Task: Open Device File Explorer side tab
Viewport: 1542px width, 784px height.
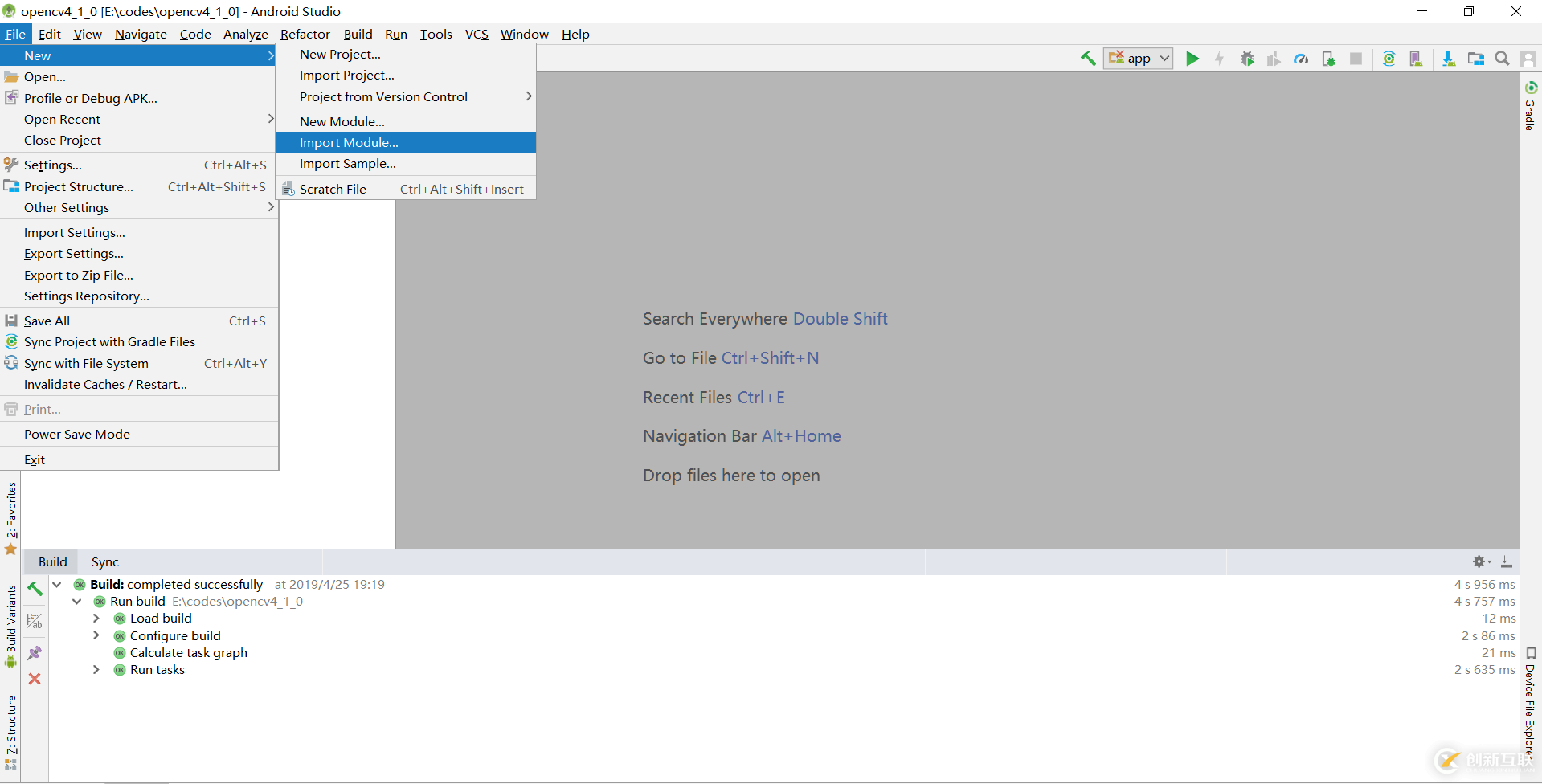Action: [1530, 703]
